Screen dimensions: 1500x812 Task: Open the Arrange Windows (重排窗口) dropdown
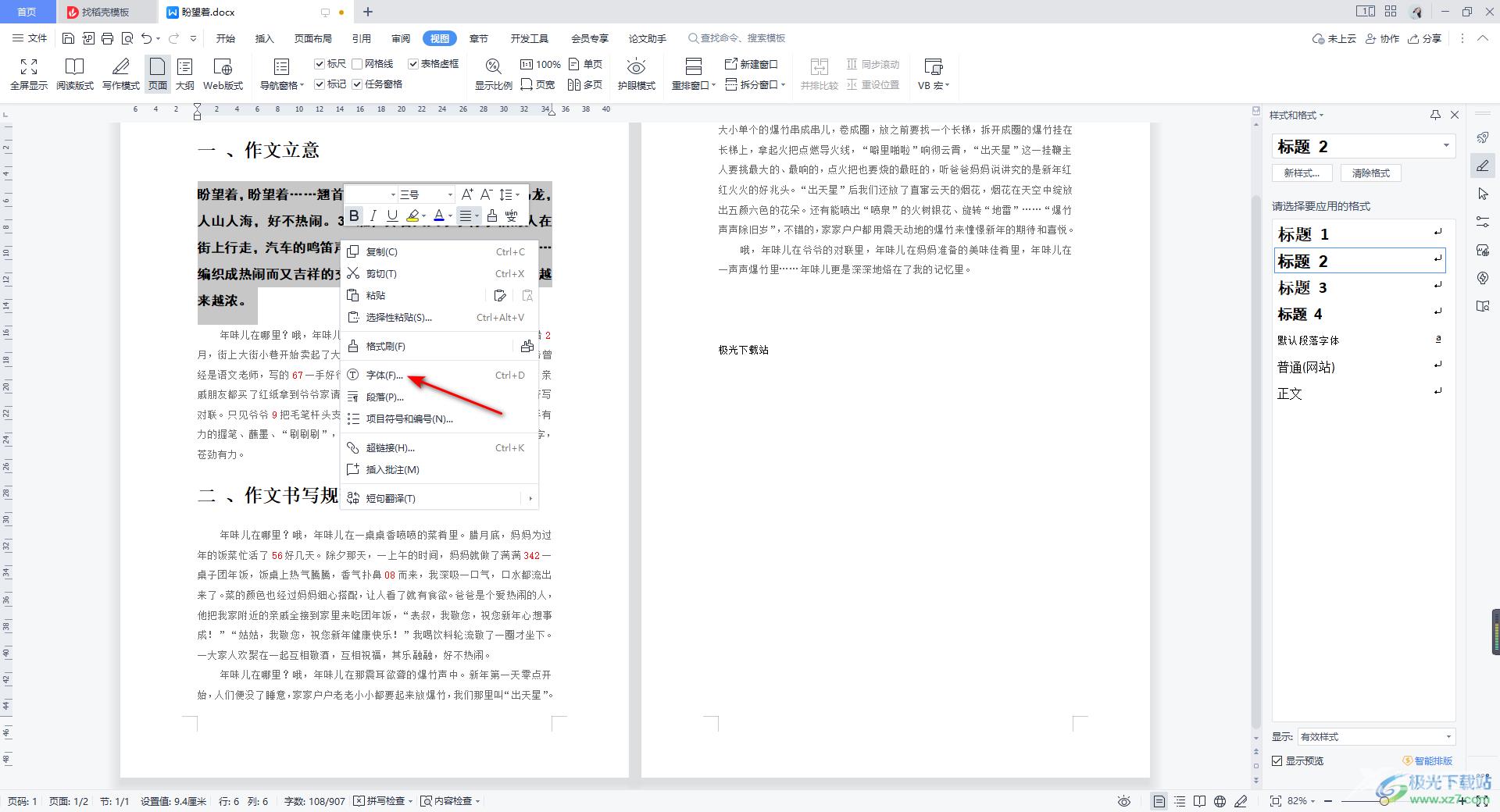[x=694, y=74]
